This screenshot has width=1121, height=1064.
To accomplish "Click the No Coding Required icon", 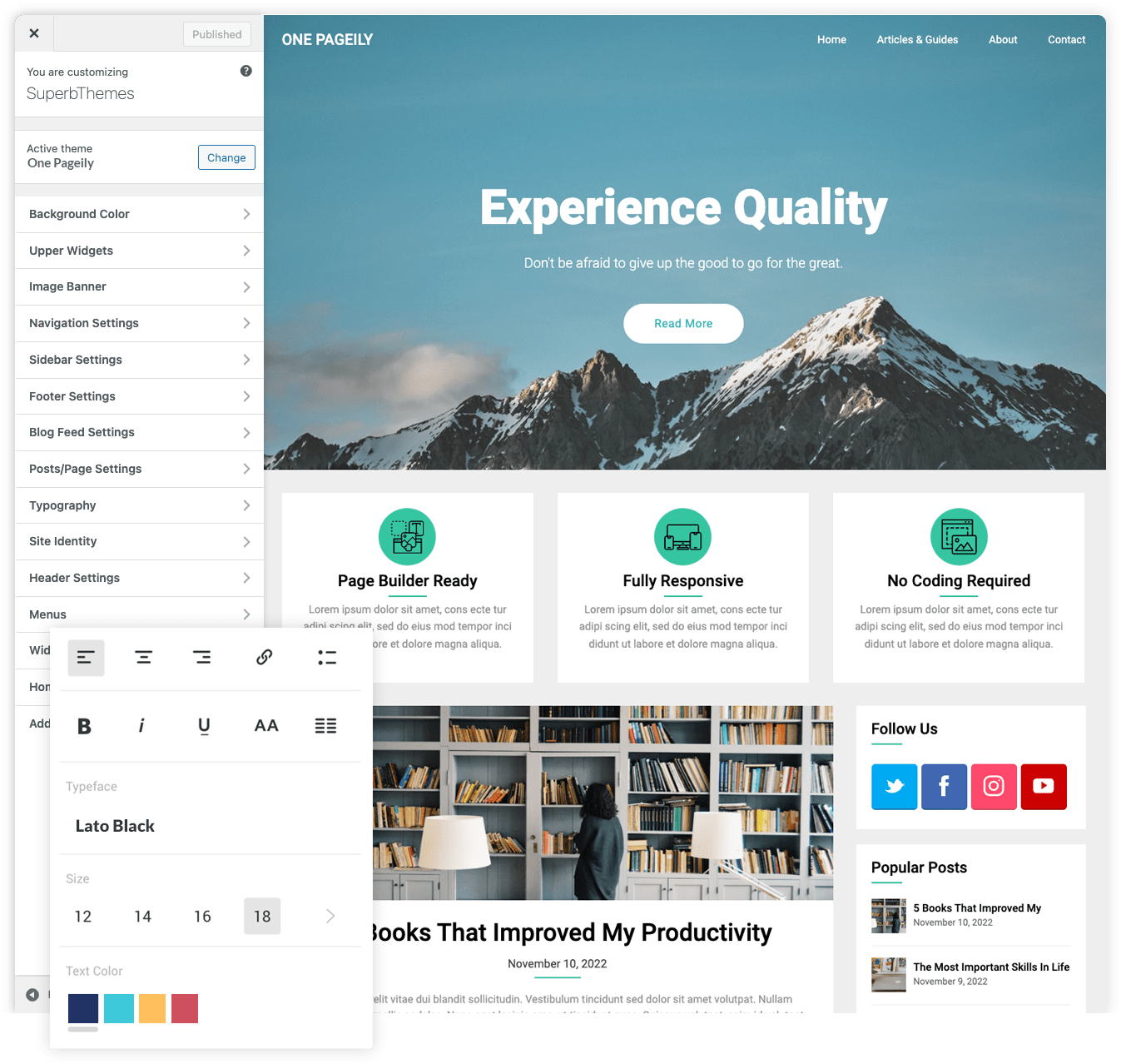I will [x=959, y=537].
